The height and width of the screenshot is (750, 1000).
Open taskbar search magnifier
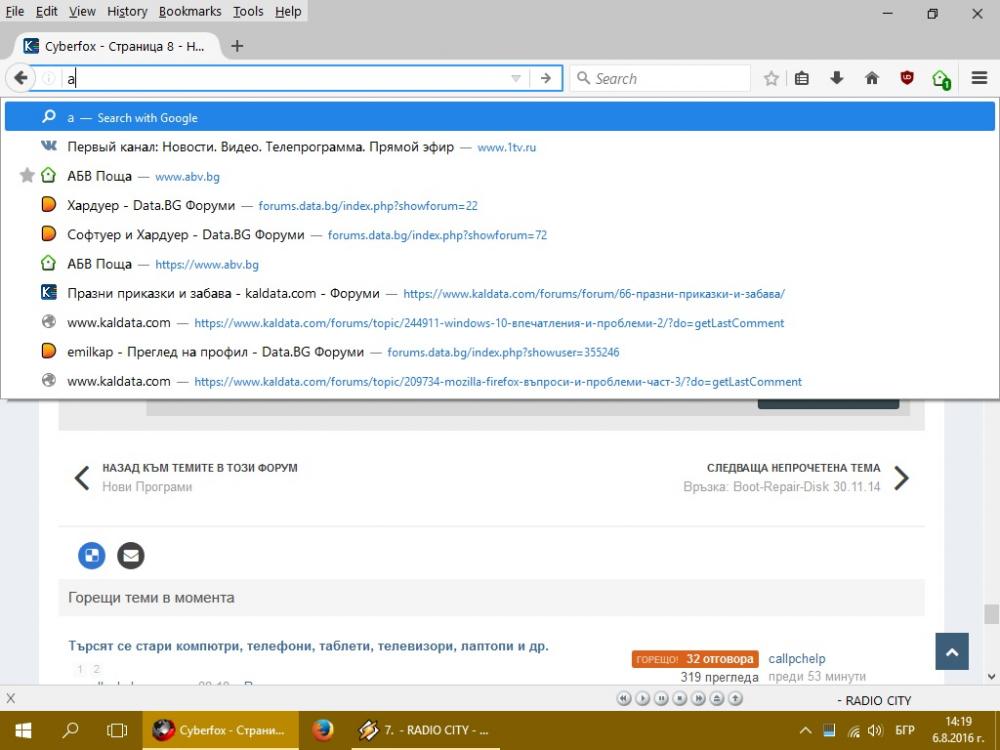[x=70, y=730]
